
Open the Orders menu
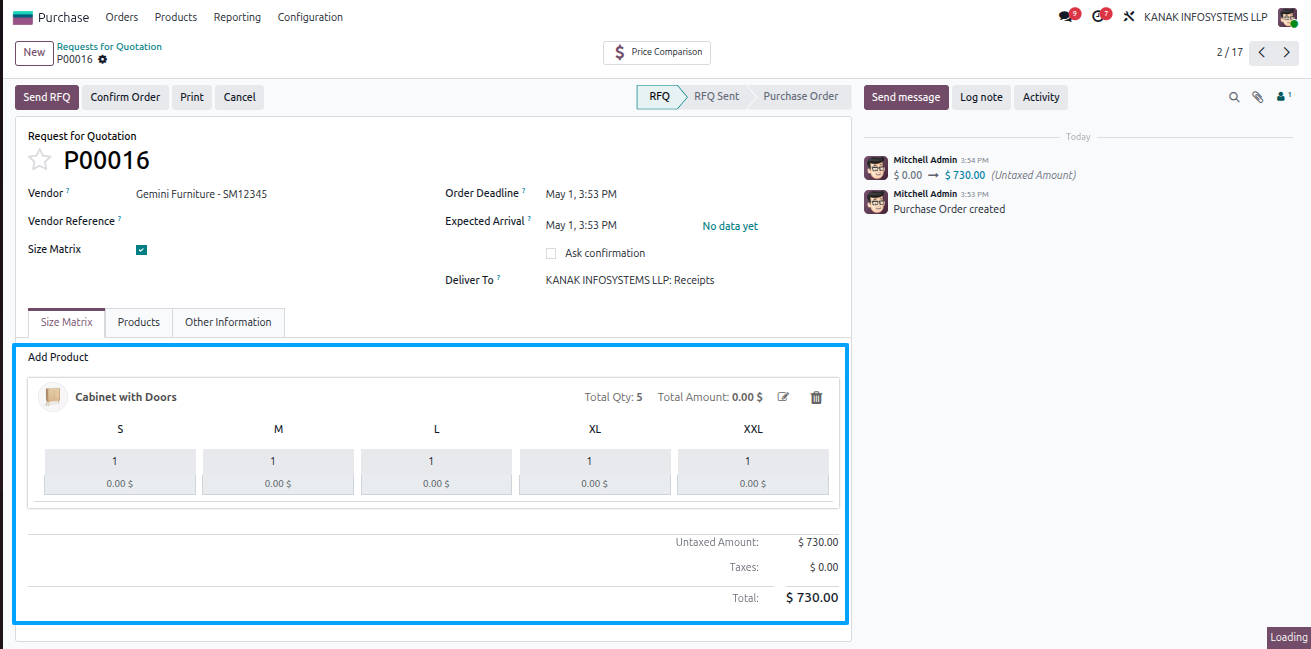tap(122, 17)
